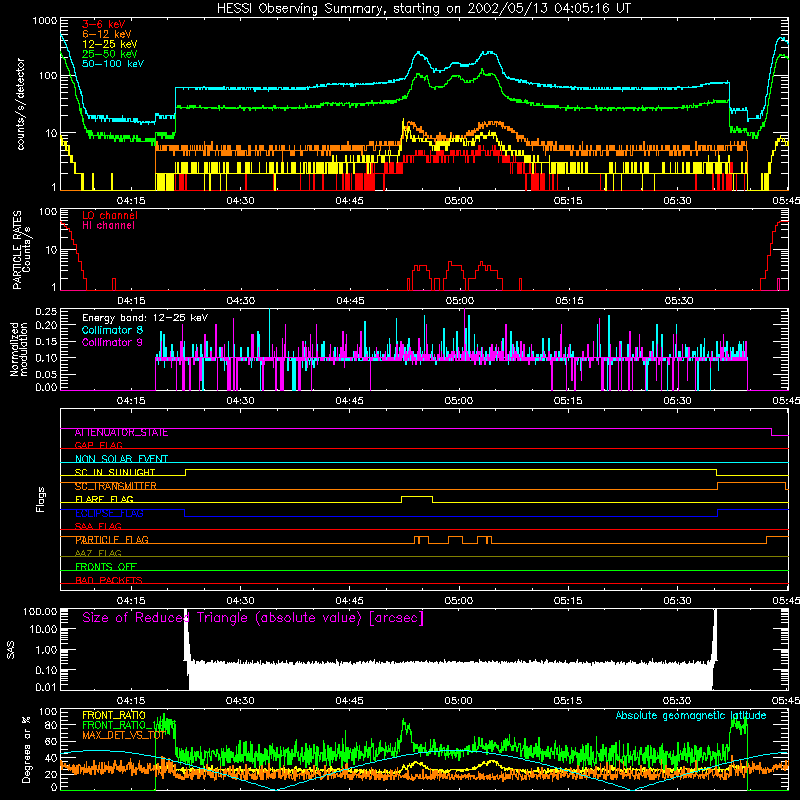Click the Absolute geomagnetic latitude label
Viewport: 800px width, 800px height.
pos(691,716)
